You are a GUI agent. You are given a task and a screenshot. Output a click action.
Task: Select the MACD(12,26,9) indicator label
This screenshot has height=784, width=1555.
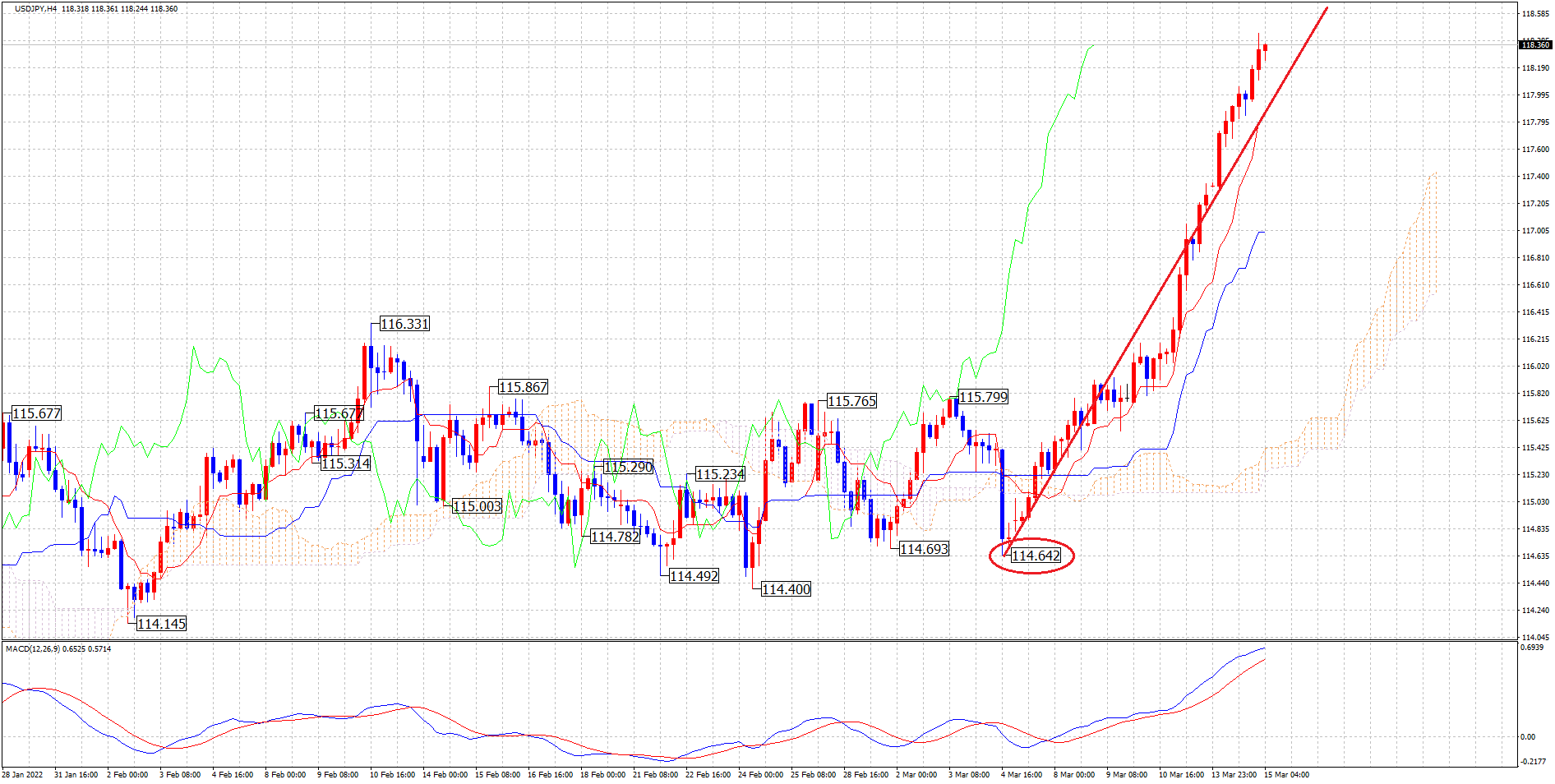click(35, 648)
